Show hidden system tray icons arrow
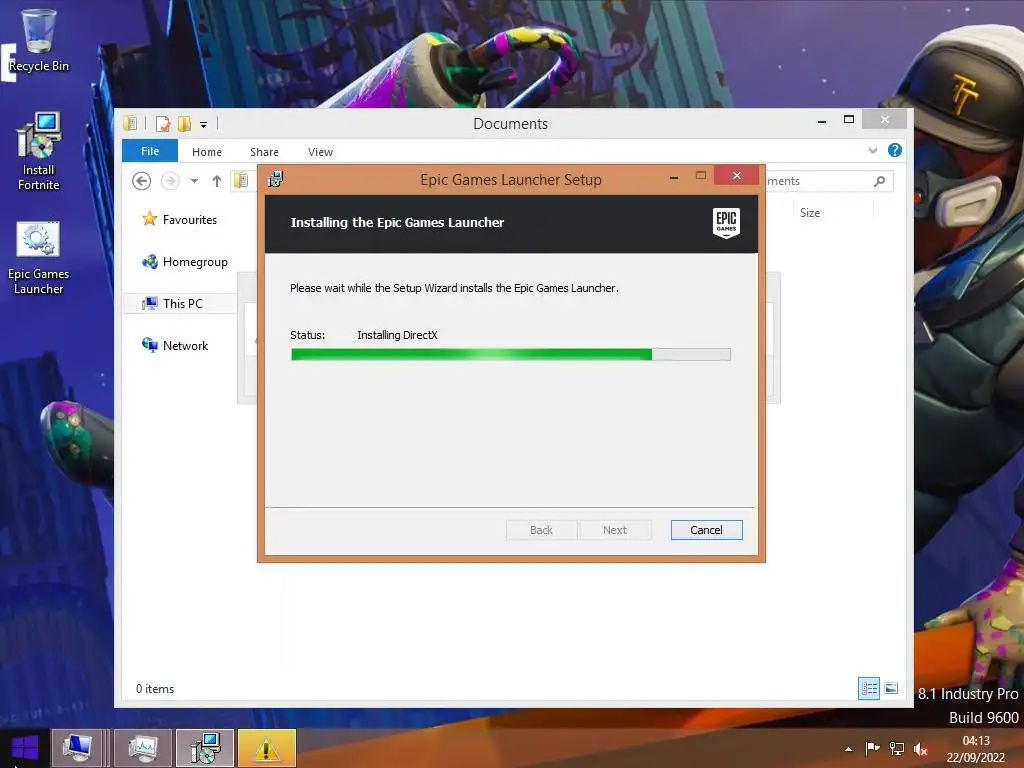 pyautogui.click(x=848, y=749)
